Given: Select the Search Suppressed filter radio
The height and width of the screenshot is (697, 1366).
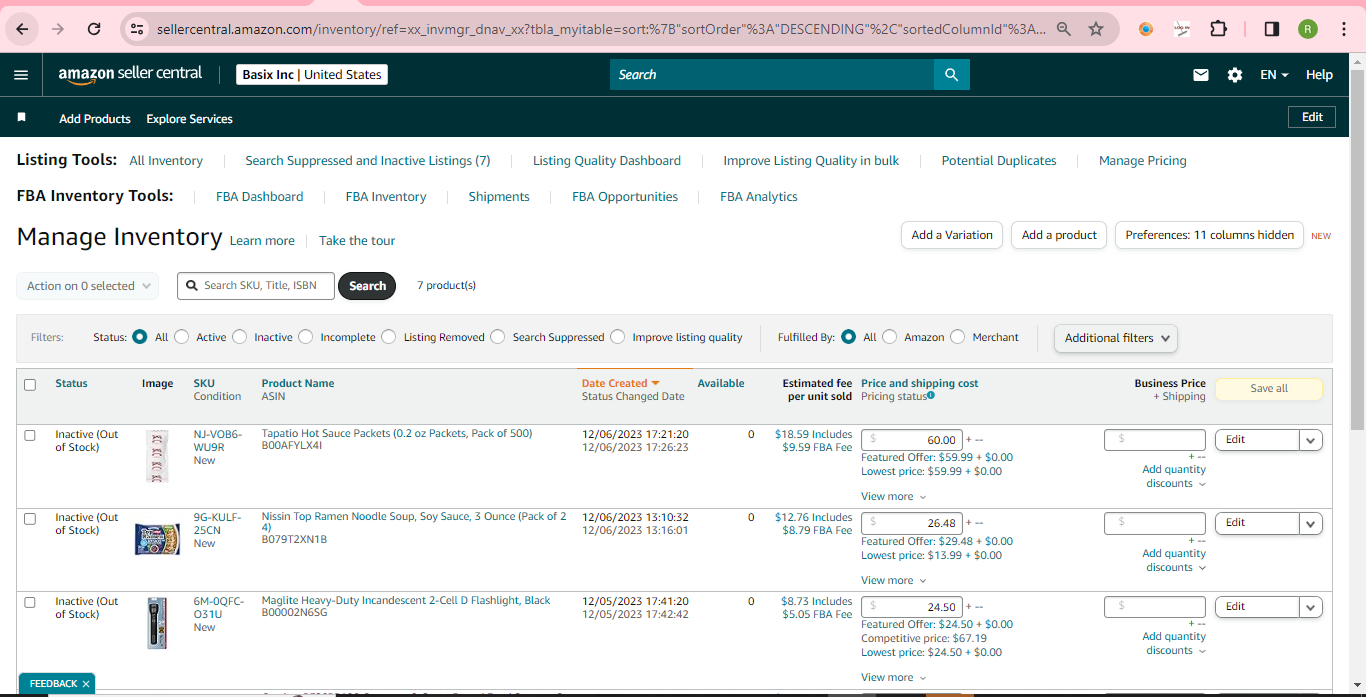Looking at the screenshot, I should coord(498,337).
